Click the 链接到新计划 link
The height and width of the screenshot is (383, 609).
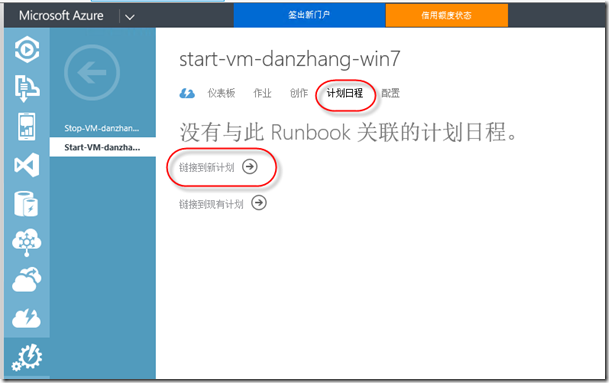pos(207,167)
